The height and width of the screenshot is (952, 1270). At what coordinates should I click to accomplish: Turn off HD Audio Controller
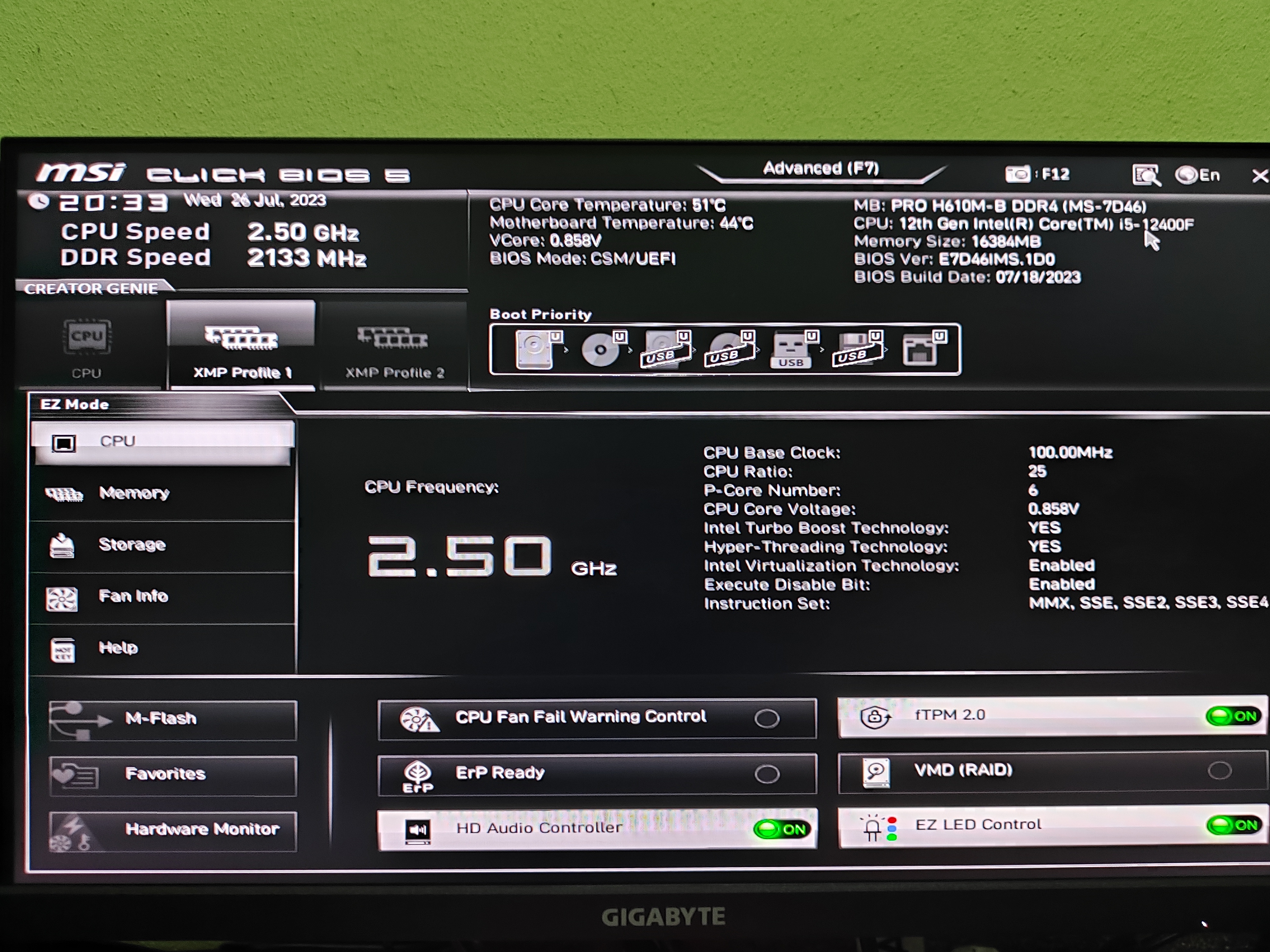point(783,829)
